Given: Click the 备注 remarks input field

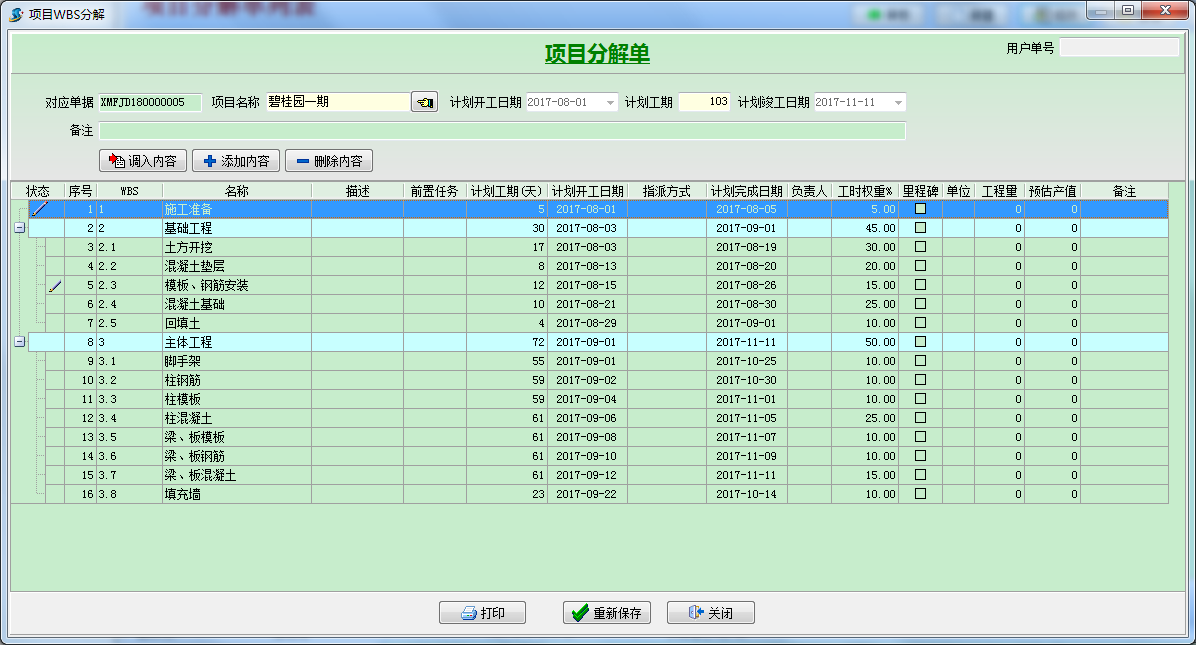Looking at the screenshot, I should (502, 130).
